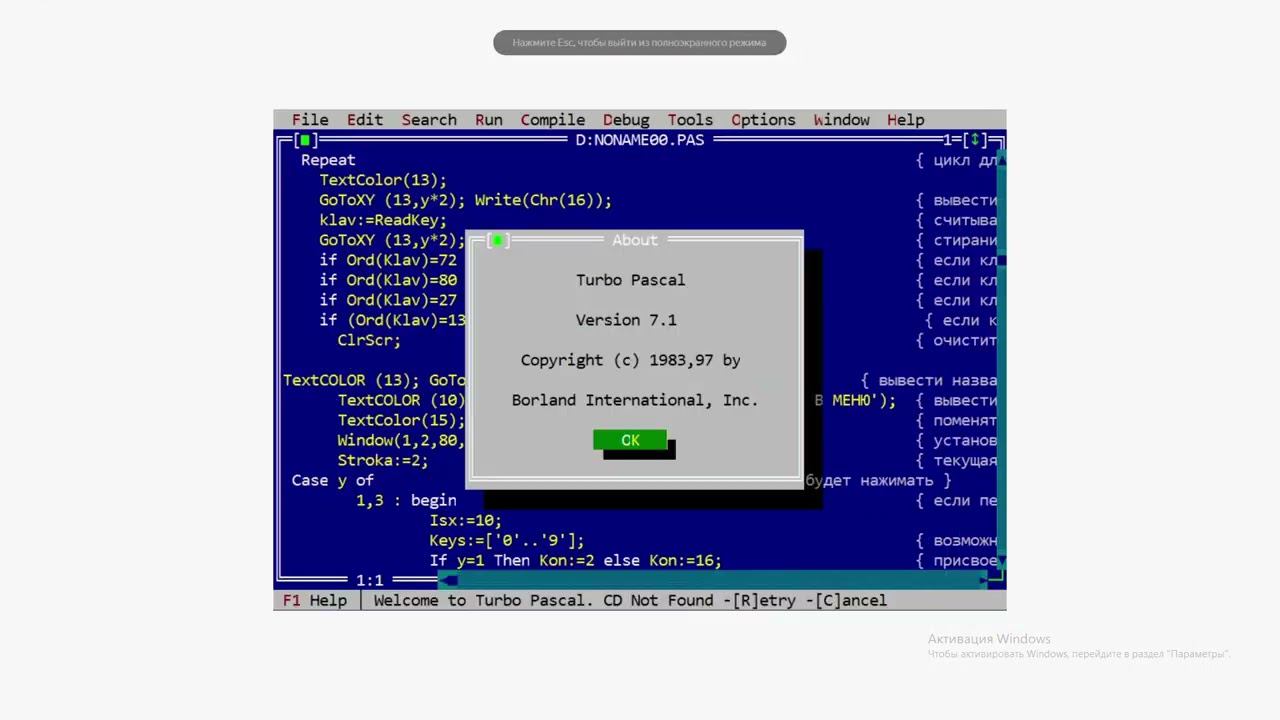Screen dimensions: 1280x720
Task: Open the Window menu
Action: point(841,120)
